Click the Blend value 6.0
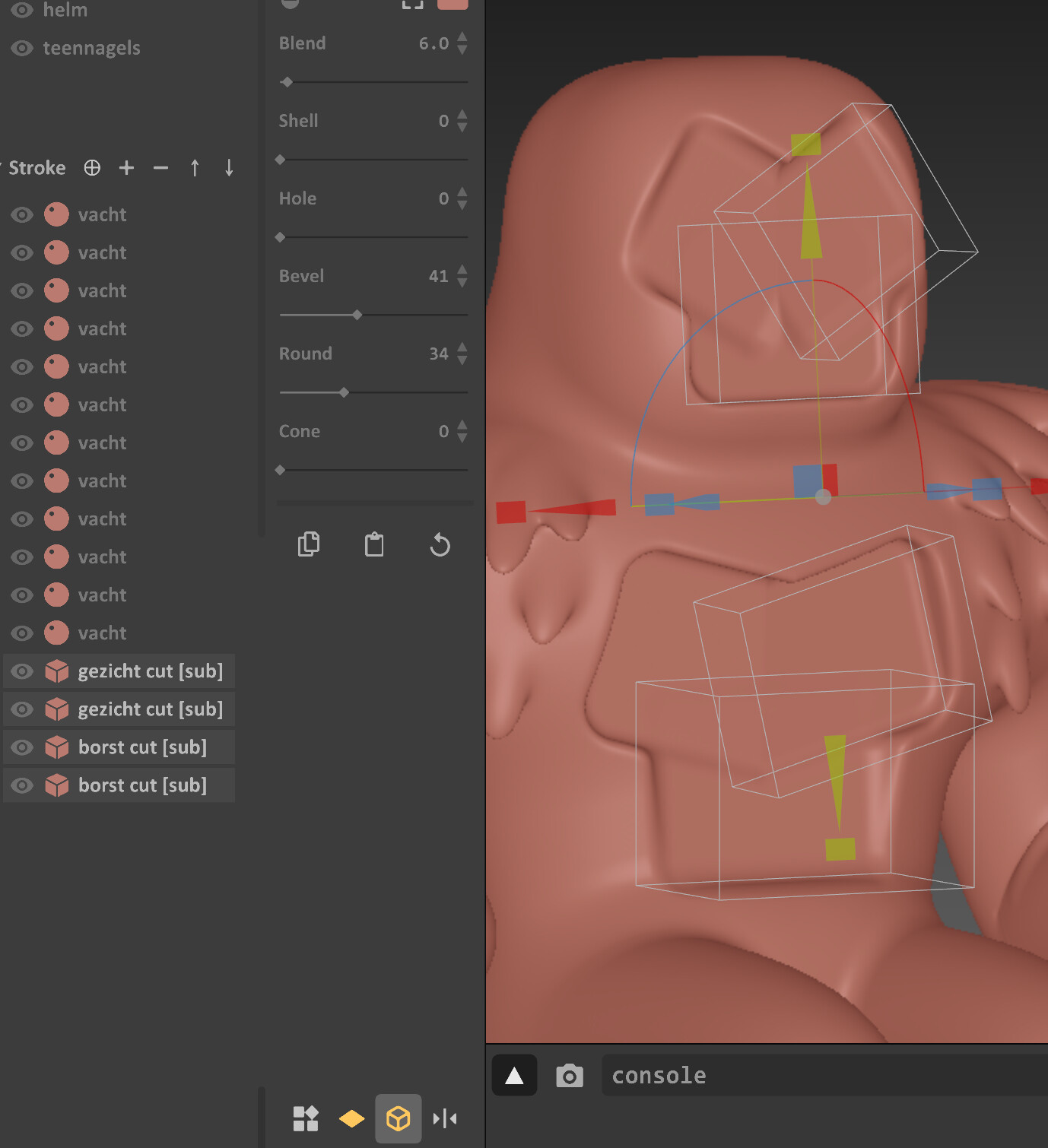 pos(434,43)
